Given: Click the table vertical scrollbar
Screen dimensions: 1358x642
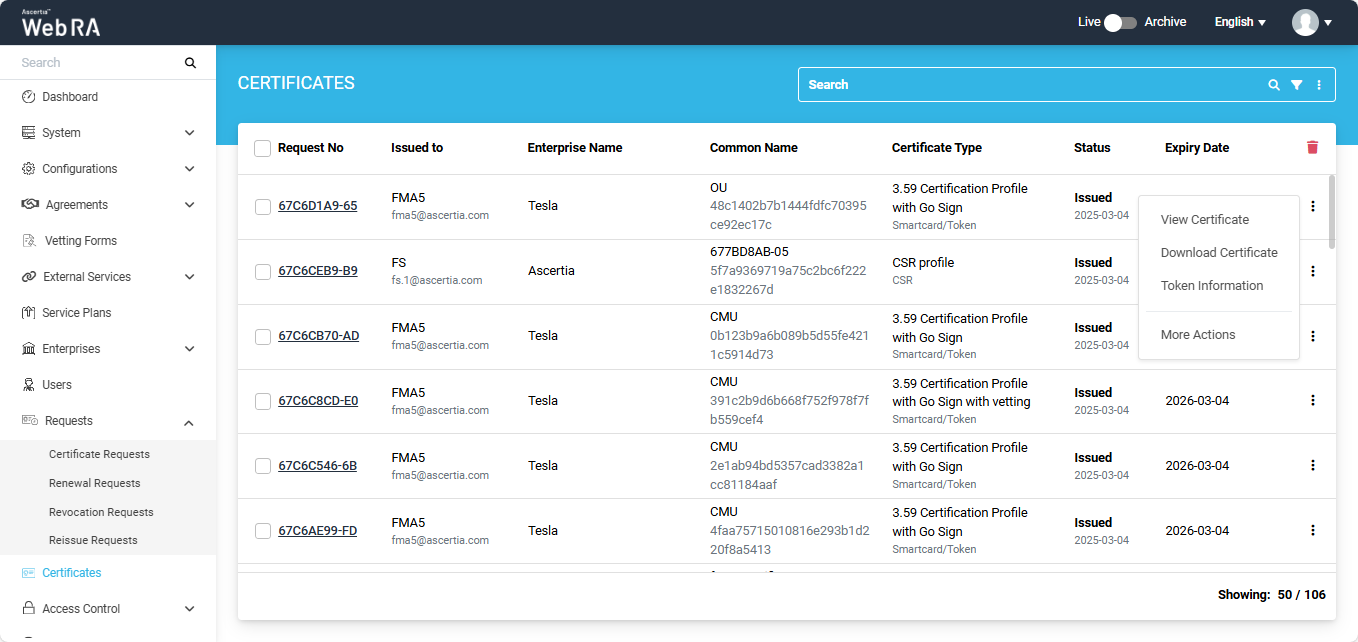Looking at the screenshot, I should coord(1330,211).
